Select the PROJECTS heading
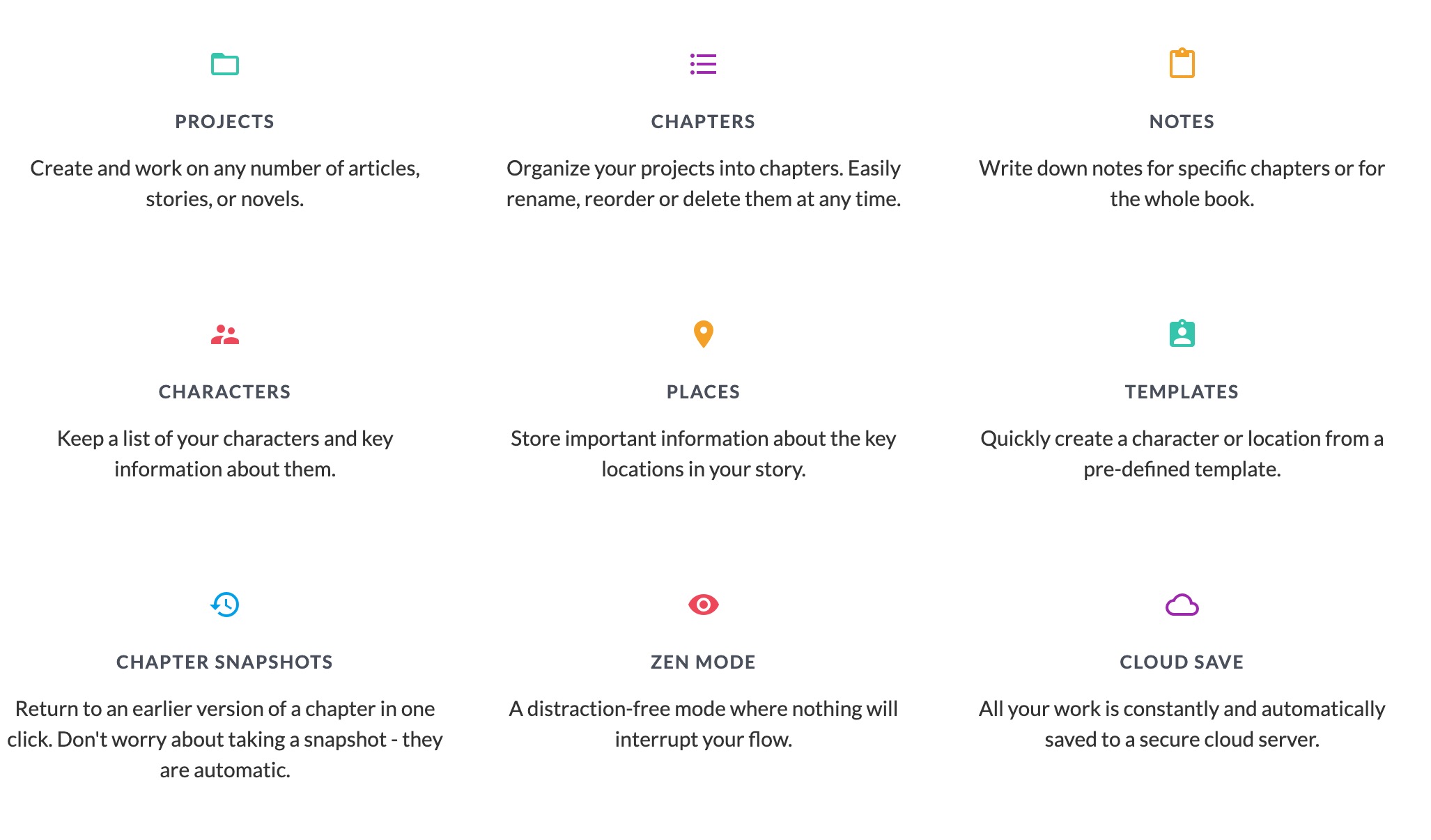1431x840 pixels. [x=224, y=122]
